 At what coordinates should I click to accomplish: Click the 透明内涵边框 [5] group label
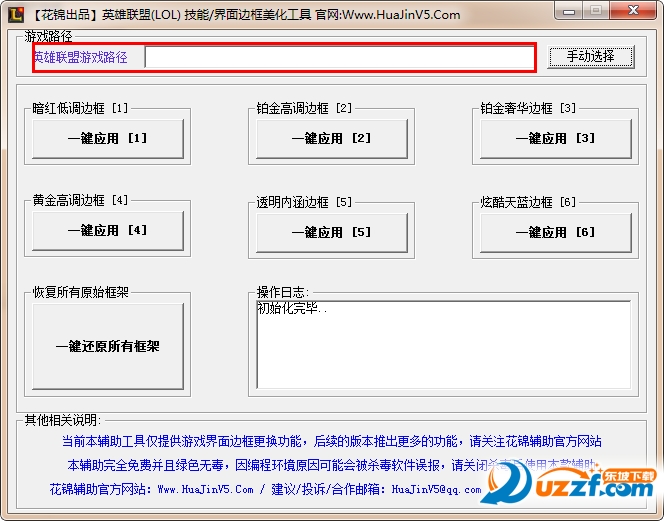(304, 202)
